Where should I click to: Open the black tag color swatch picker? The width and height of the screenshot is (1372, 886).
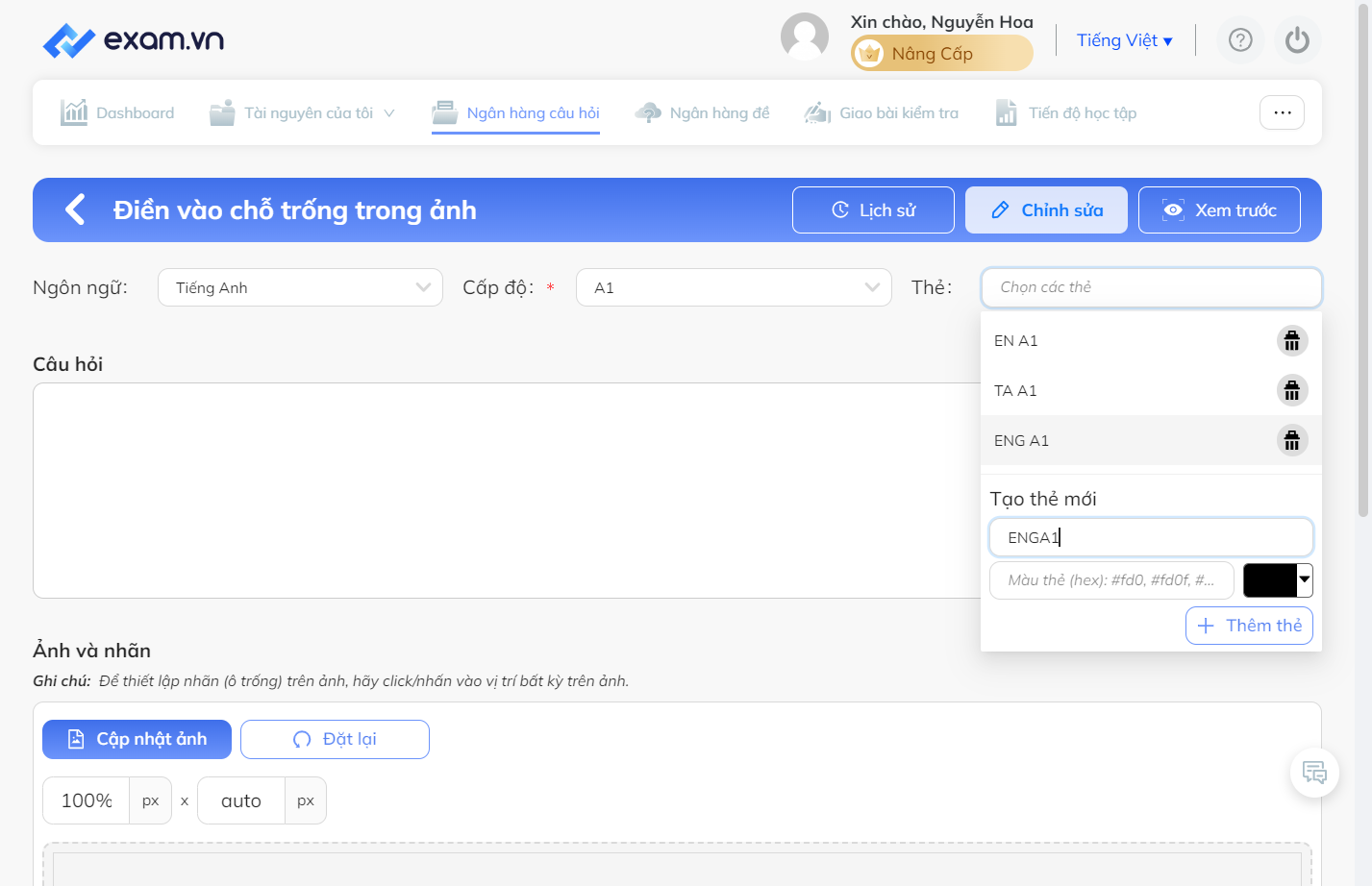(x=1278, y=579)
